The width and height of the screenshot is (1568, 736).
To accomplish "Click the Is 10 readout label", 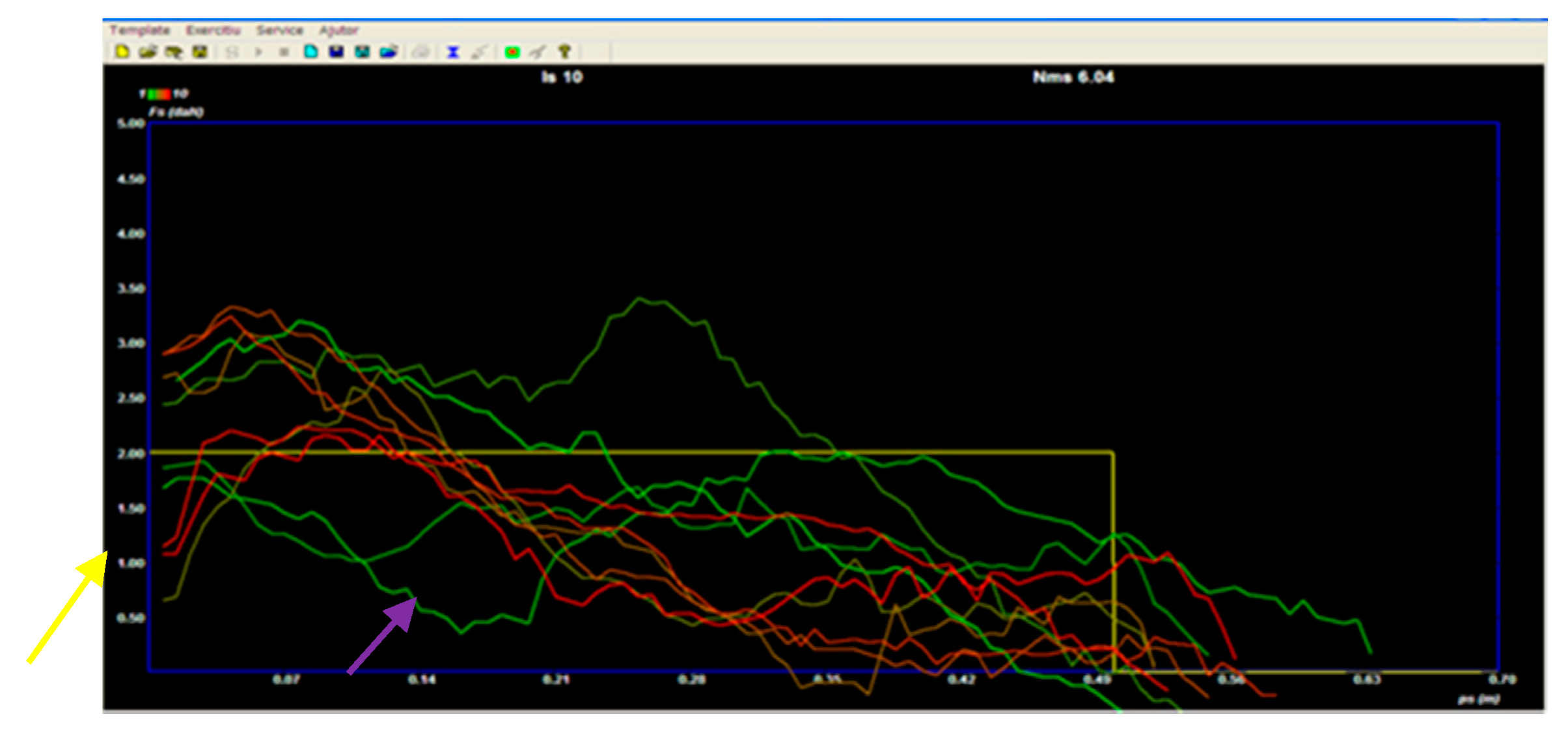I will [x=562, y=77].
